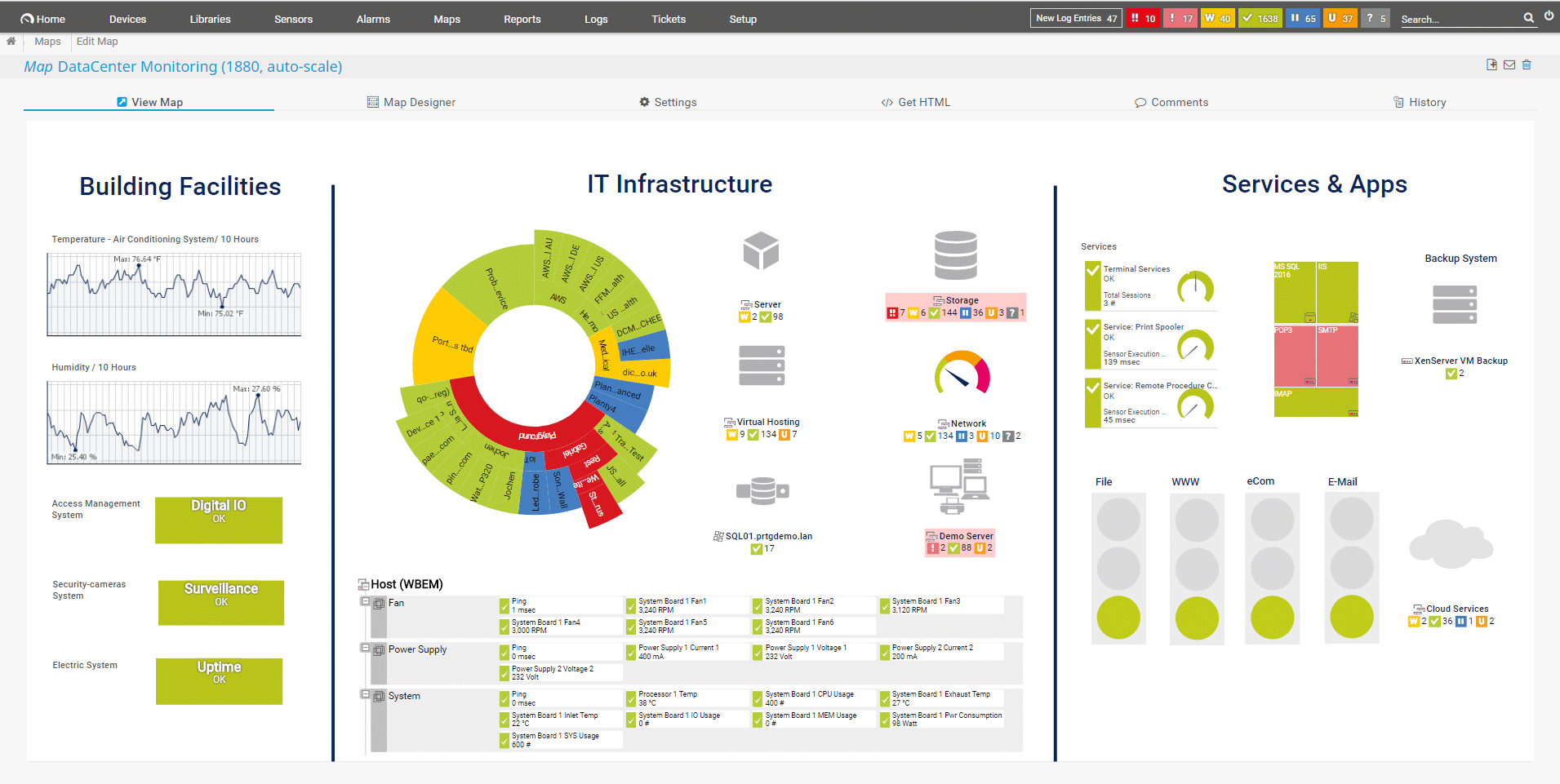The image size is (1560, 784).
Task: Click the search magnifier icon
Action: click(1529, 17)
